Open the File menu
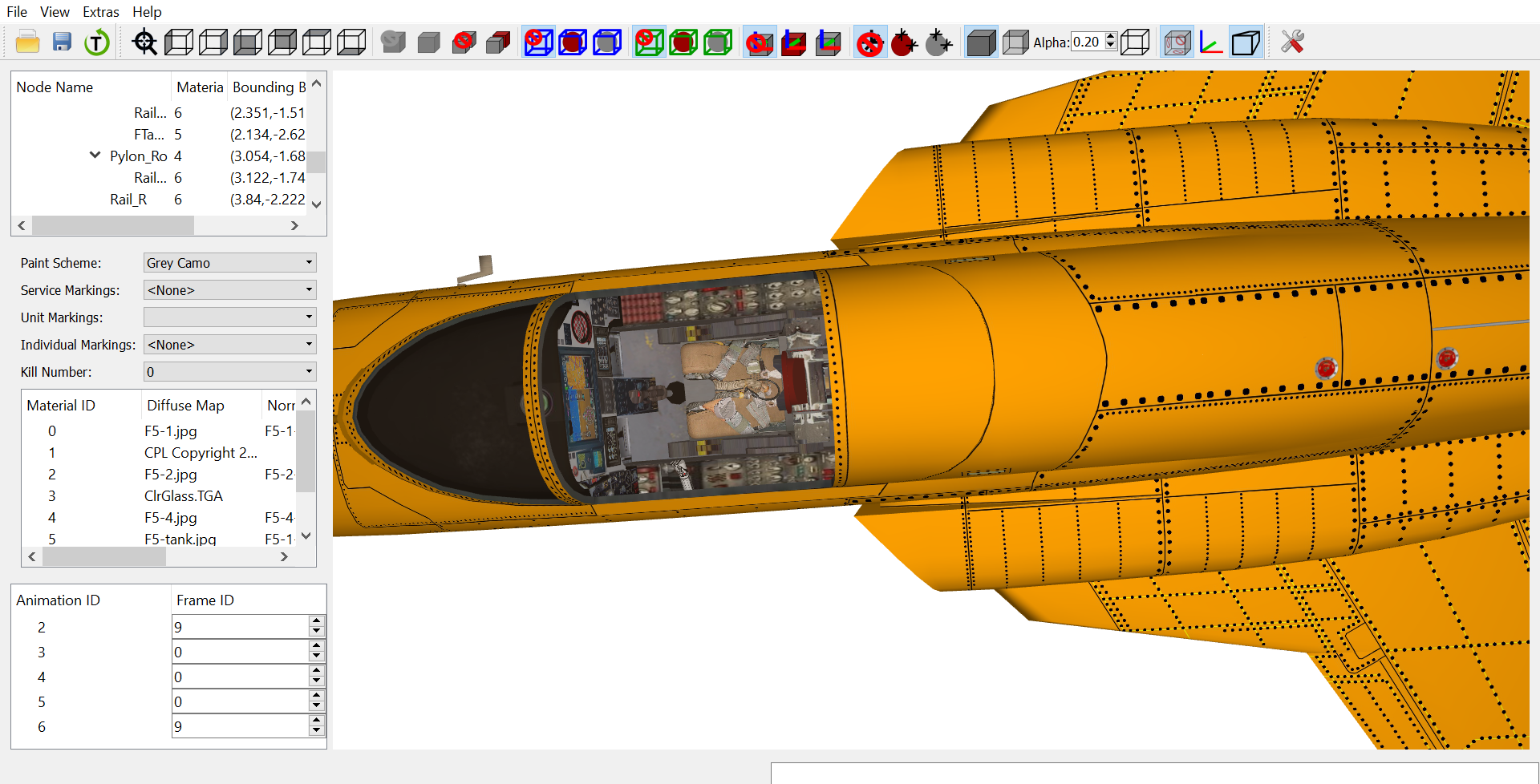This screenshot has height=784, width=1540. [x=17, y=12]
